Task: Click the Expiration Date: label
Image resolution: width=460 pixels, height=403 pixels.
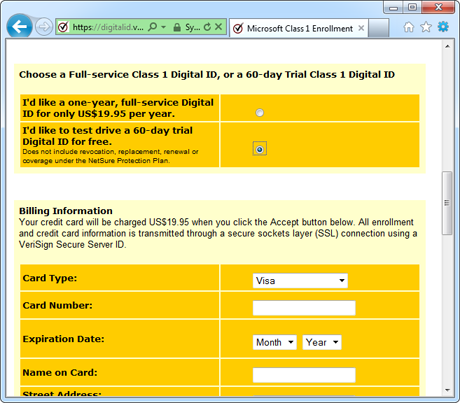Action: [x=63, y=339]
